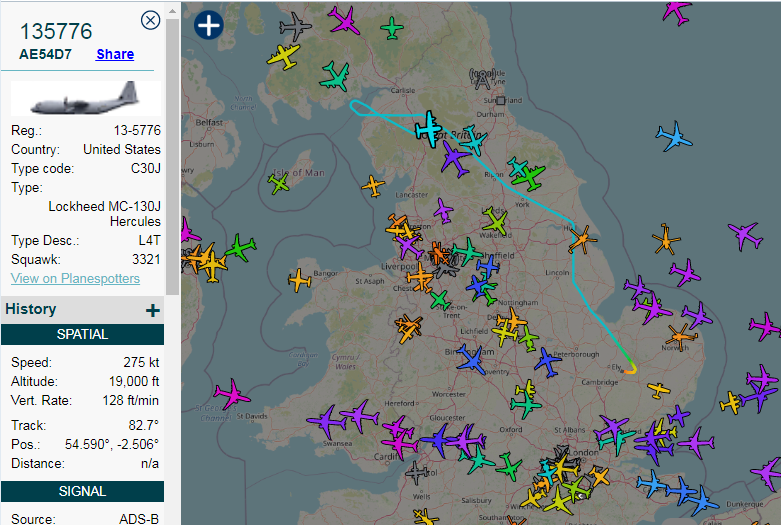Open the Share link for AE54D7
Viewport: 781px width, 525px height.
pyautogui.click(x=115, y=54)
